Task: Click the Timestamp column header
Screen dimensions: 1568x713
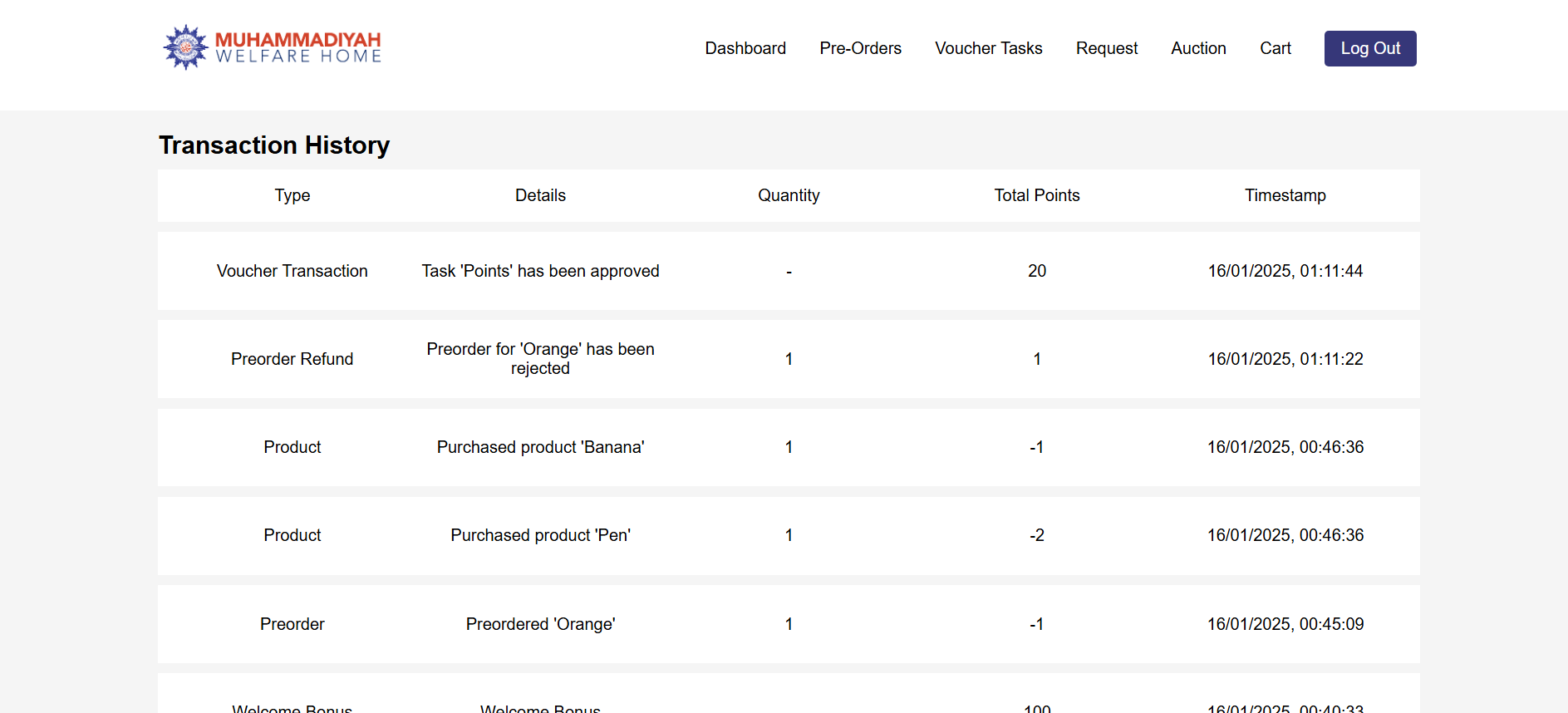Action: [1285, 195]
